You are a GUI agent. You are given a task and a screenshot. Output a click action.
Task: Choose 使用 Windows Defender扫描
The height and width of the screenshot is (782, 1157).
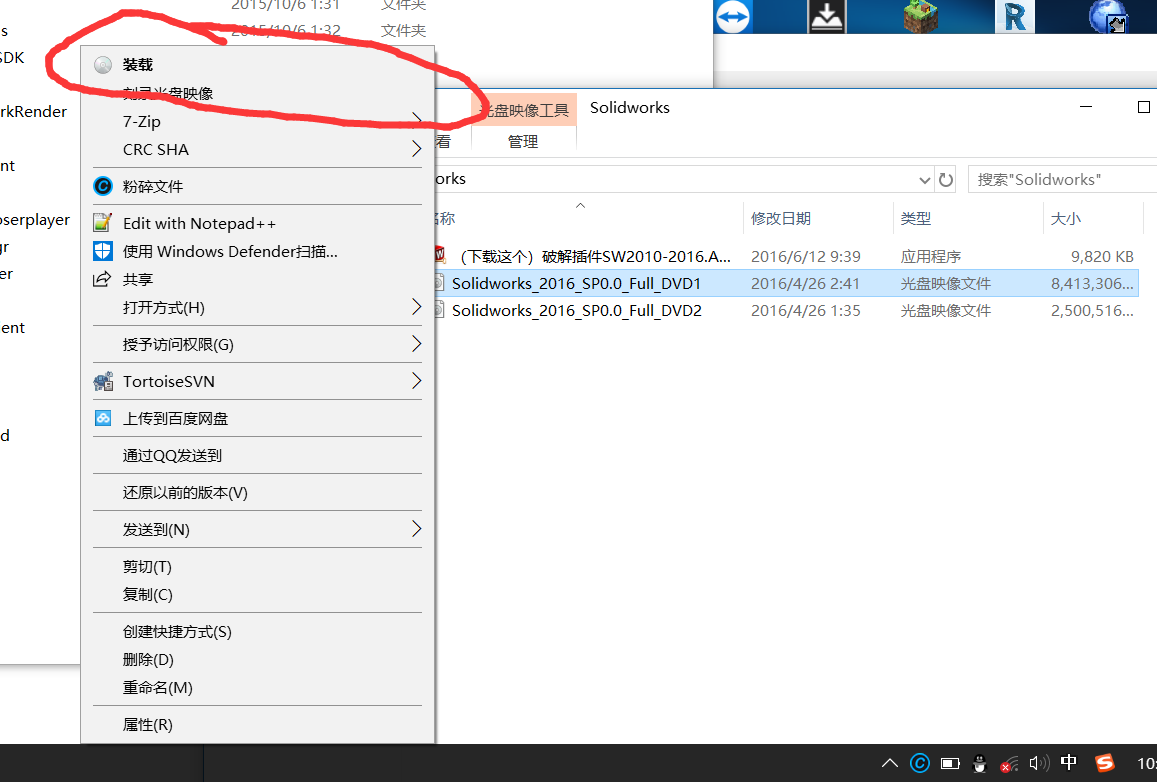pos(258,251)
